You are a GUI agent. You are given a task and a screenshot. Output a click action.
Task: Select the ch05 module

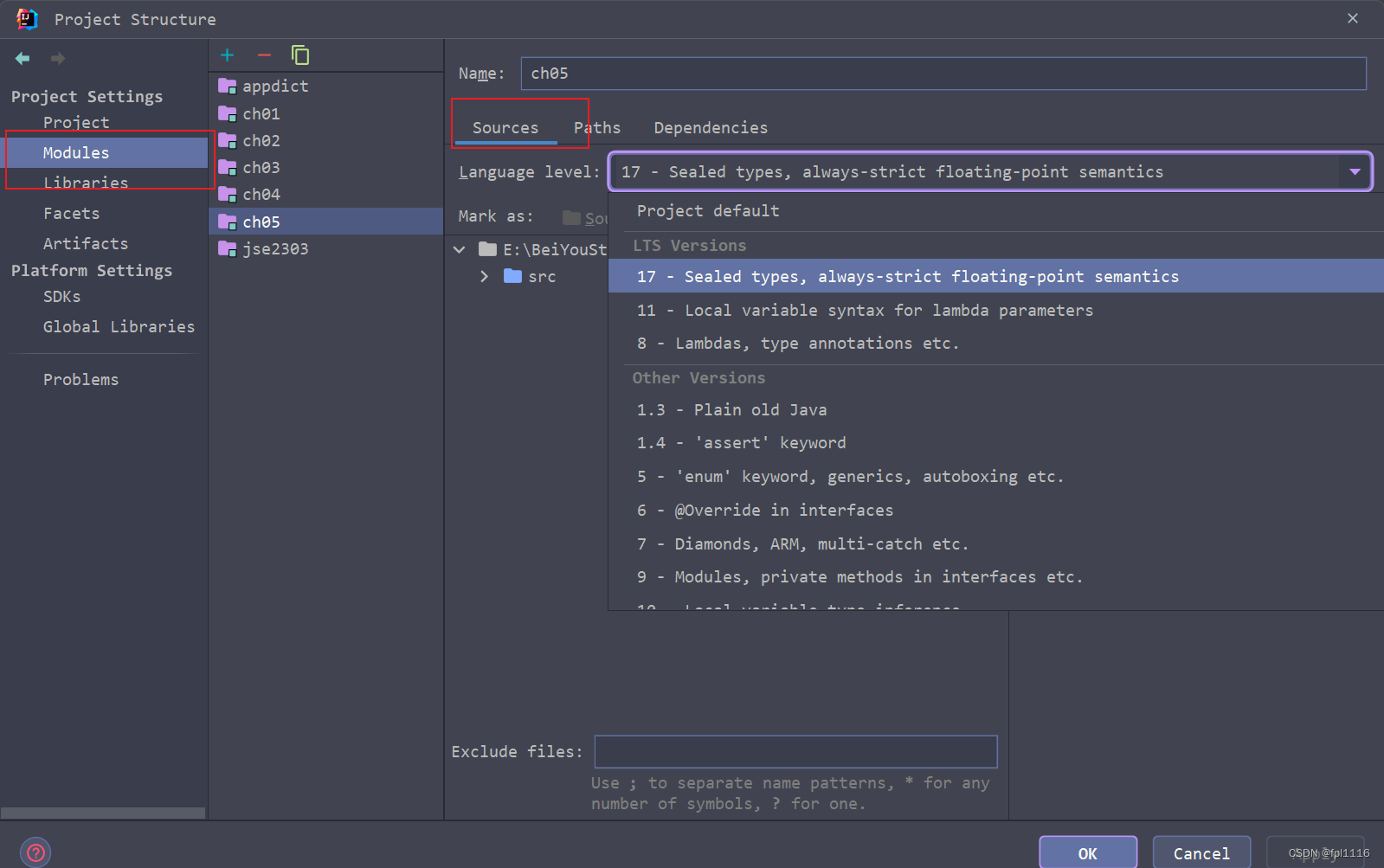pyautogui.click(x=325, y=222)
